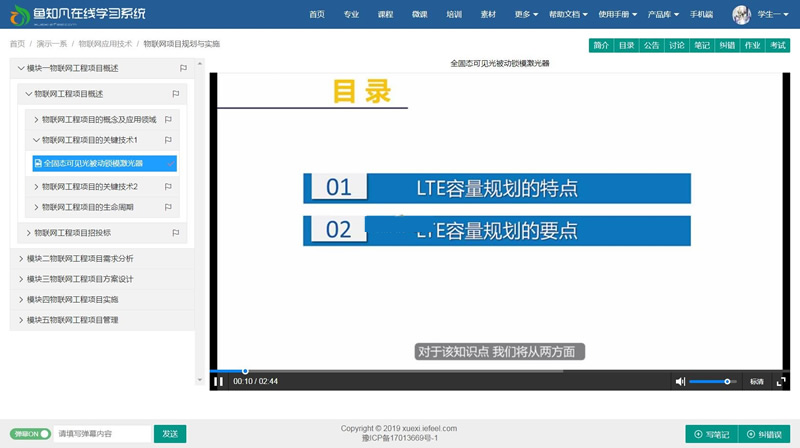Expand 物联网工程项目招投标
This screenshot has height=448, width=800.
[29, 233]
